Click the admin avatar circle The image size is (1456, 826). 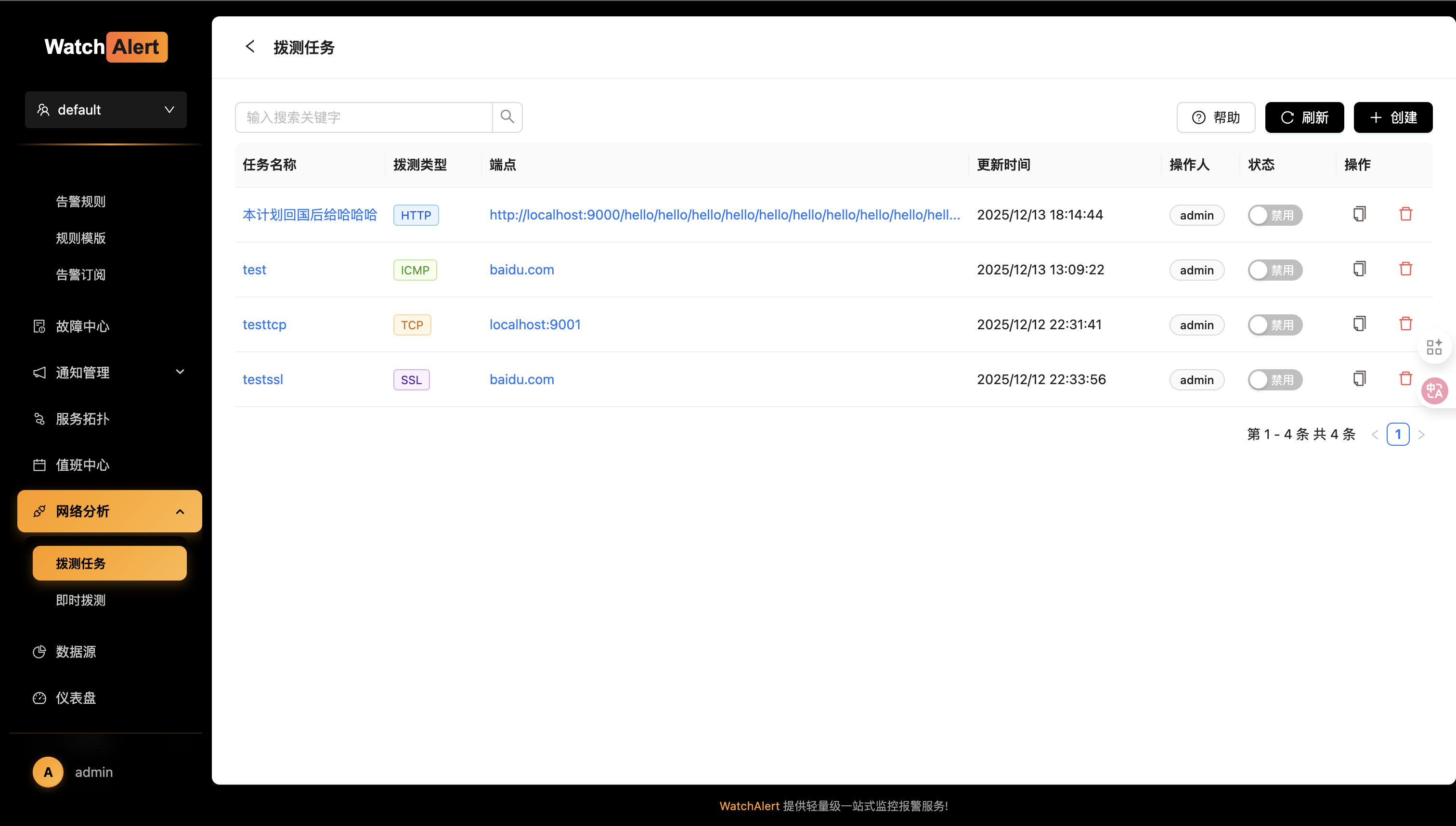(x=48, y=772)
